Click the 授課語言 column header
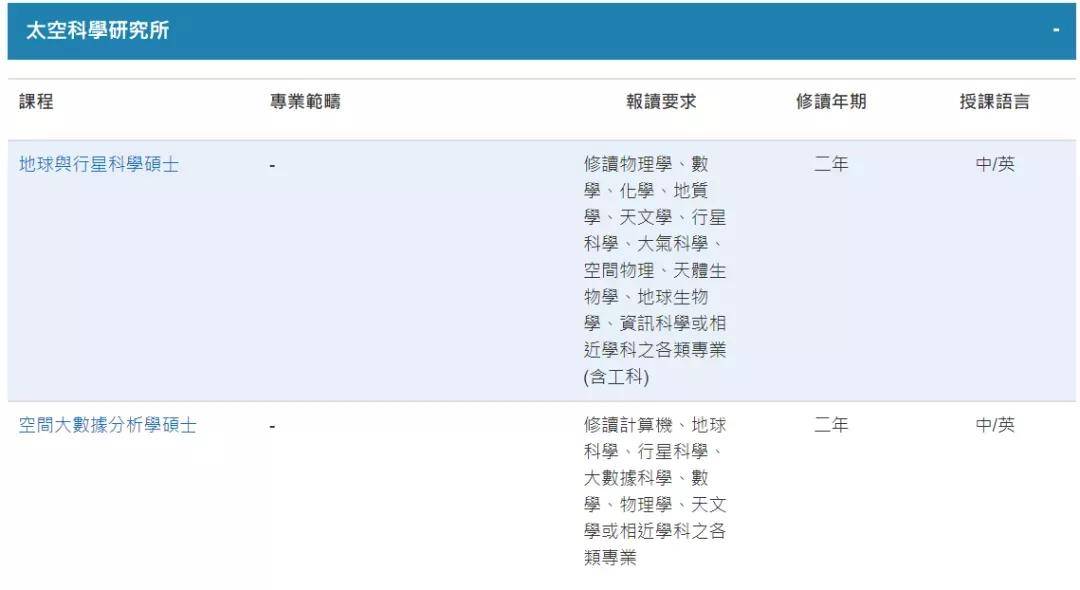1080x590 pixels. (994, 102)
